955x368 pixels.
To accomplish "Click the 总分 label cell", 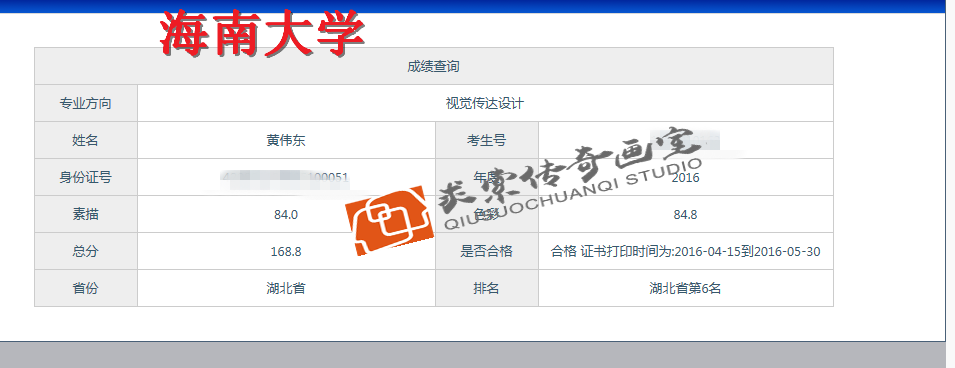I will [86, 252].
